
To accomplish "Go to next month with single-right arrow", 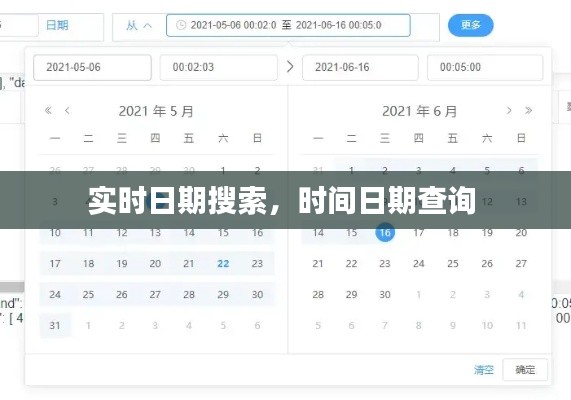I will 509,110.
